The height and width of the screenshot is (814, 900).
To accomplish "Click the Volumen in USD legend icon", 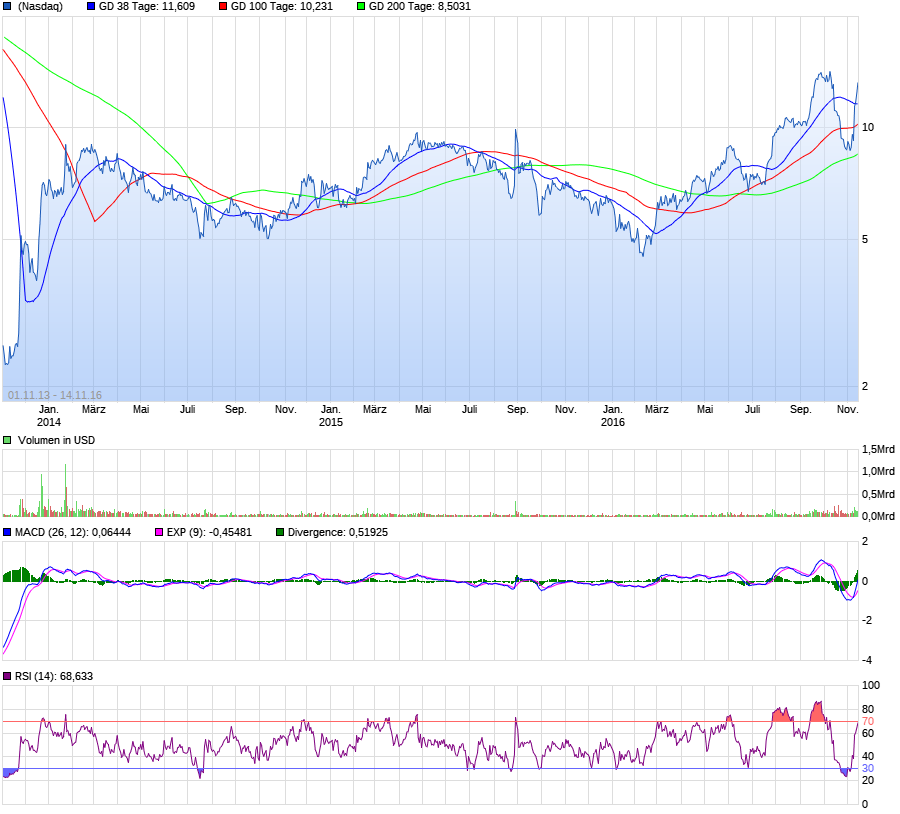I will (x=7, y=440).
